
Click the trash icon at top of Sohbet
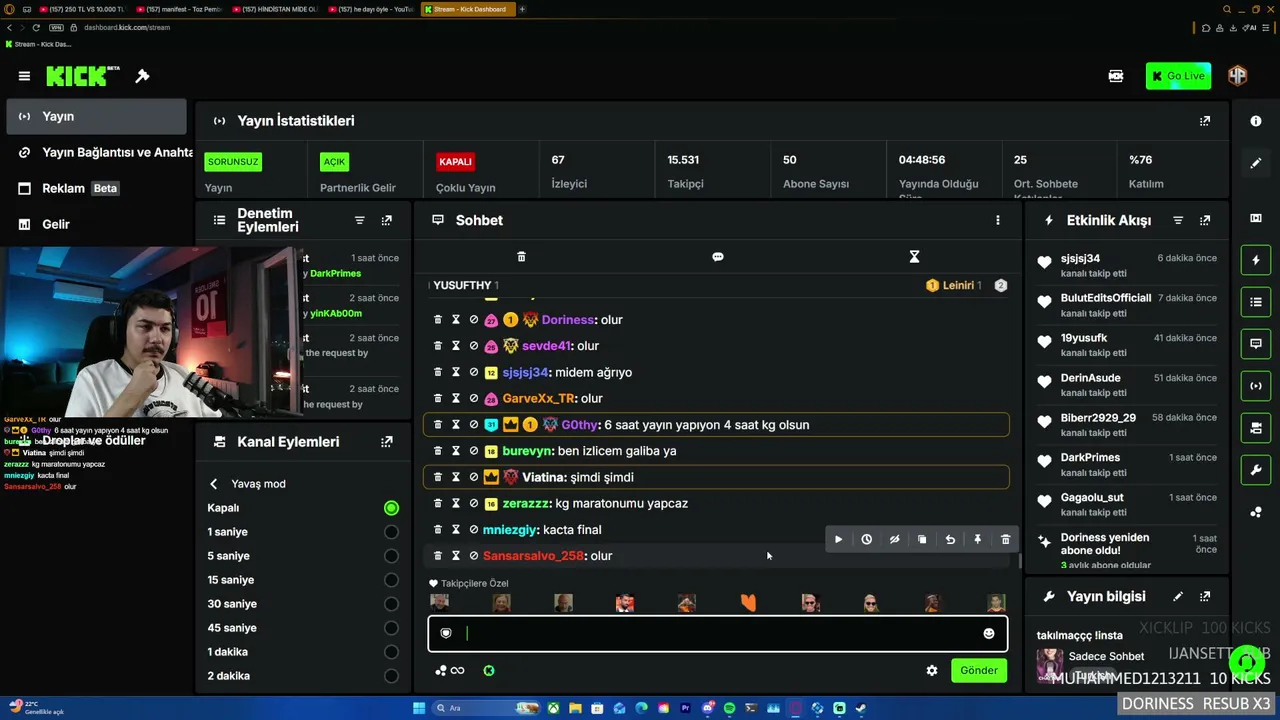tap(521, 257)
